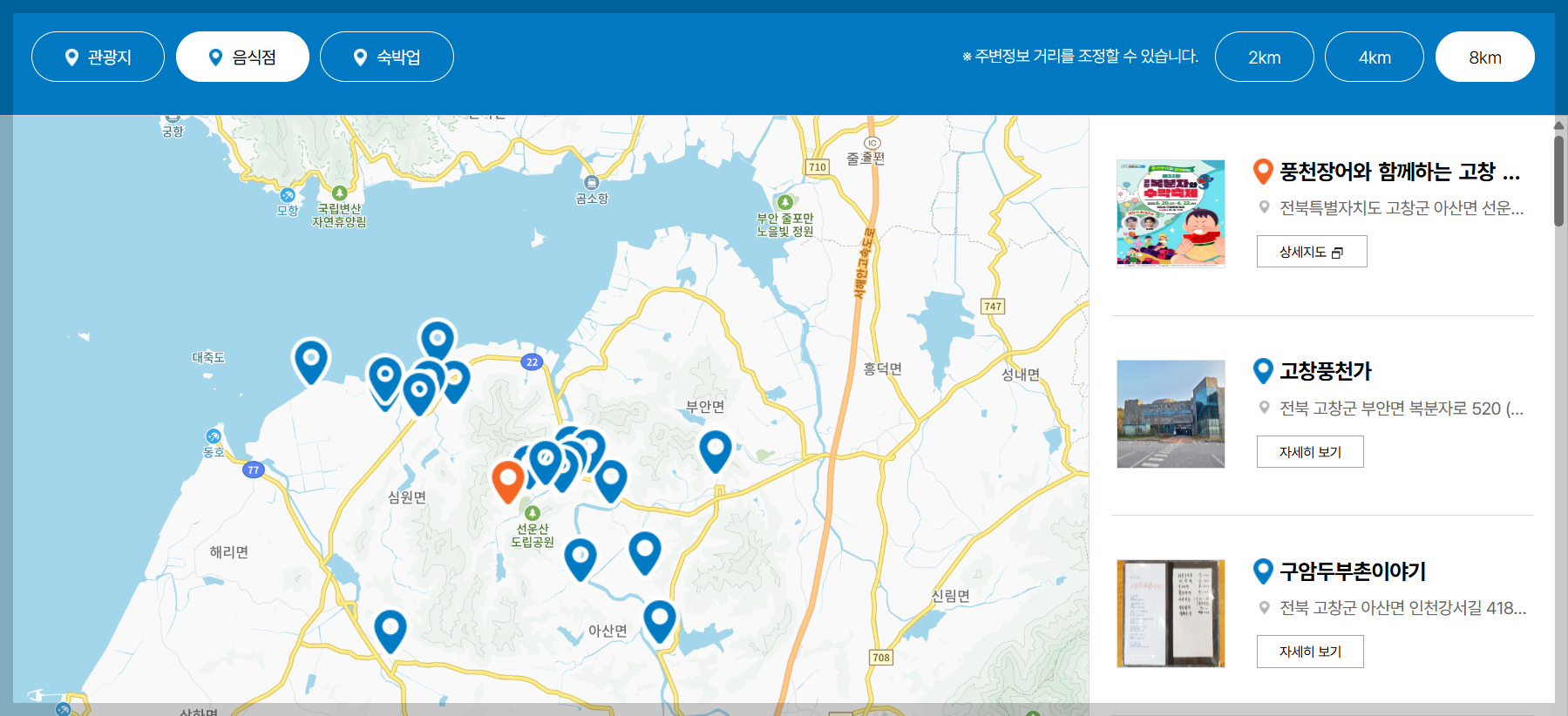Viewport: 1568px width, 716px height.
Task: Click the northernmost blue restaurant pin on the coast
Action: tap(438, 341)
